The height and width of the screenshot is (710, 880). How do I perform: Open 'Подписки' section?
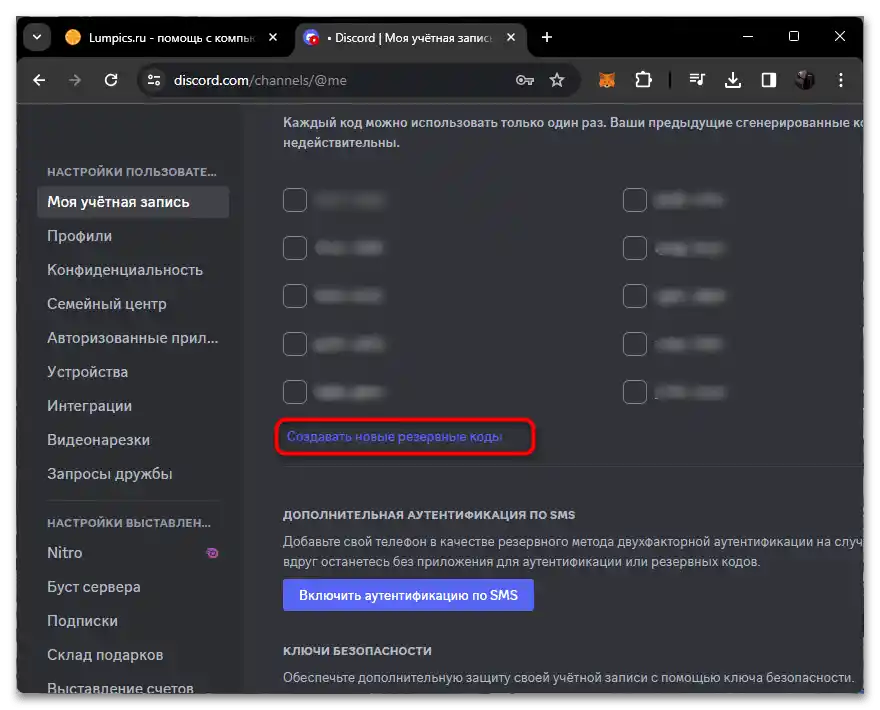[133, 621]
